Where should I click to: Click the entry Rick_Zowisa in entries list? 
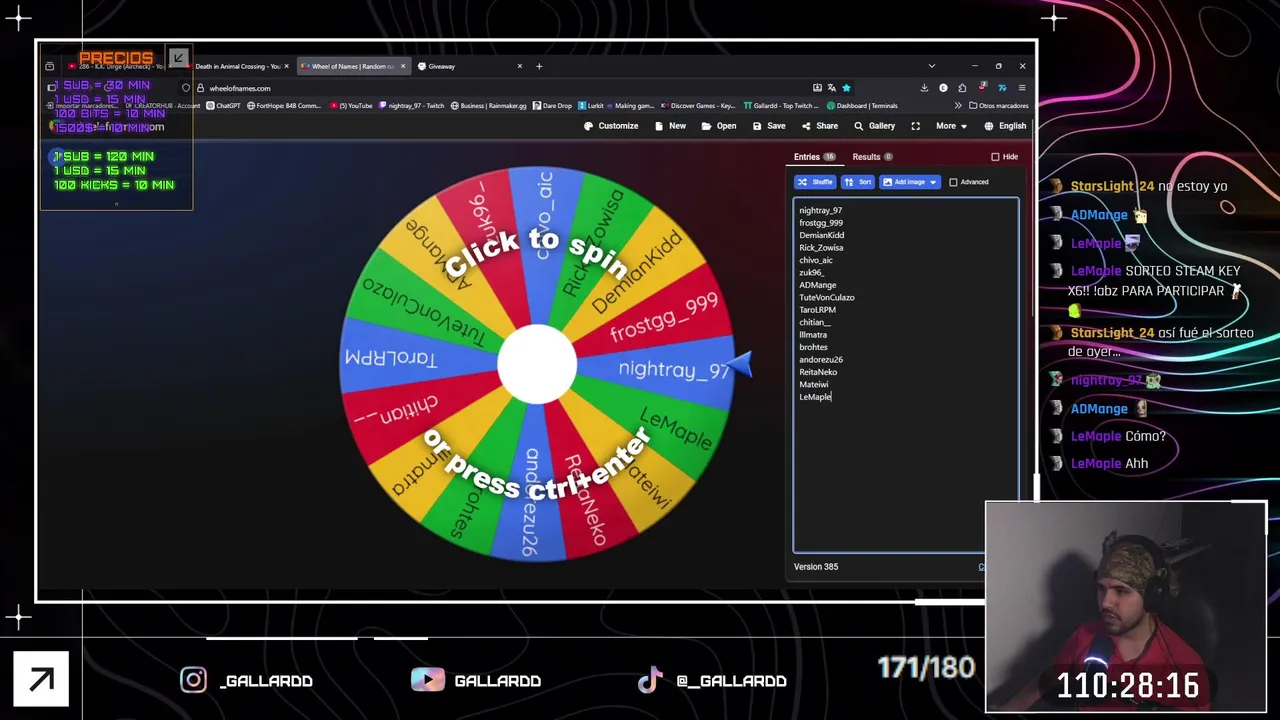click(821, 248)
